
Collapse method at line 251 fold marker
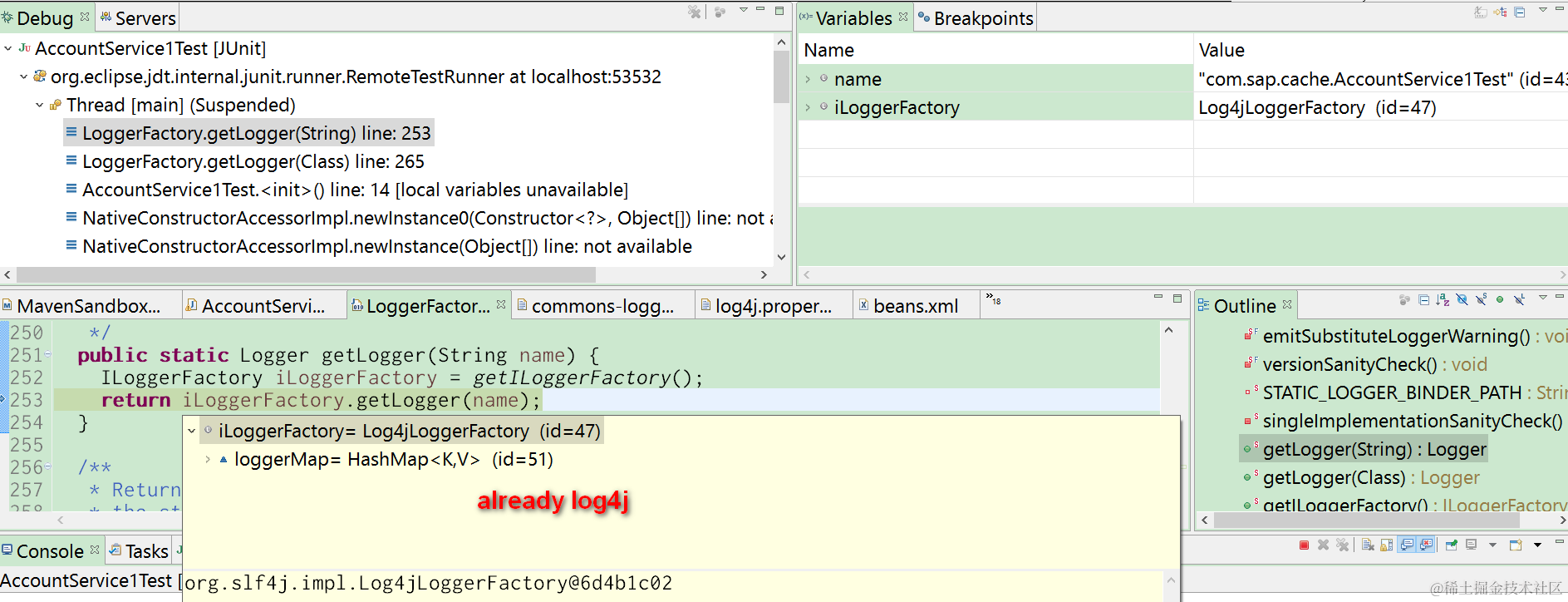coord(48,355)
